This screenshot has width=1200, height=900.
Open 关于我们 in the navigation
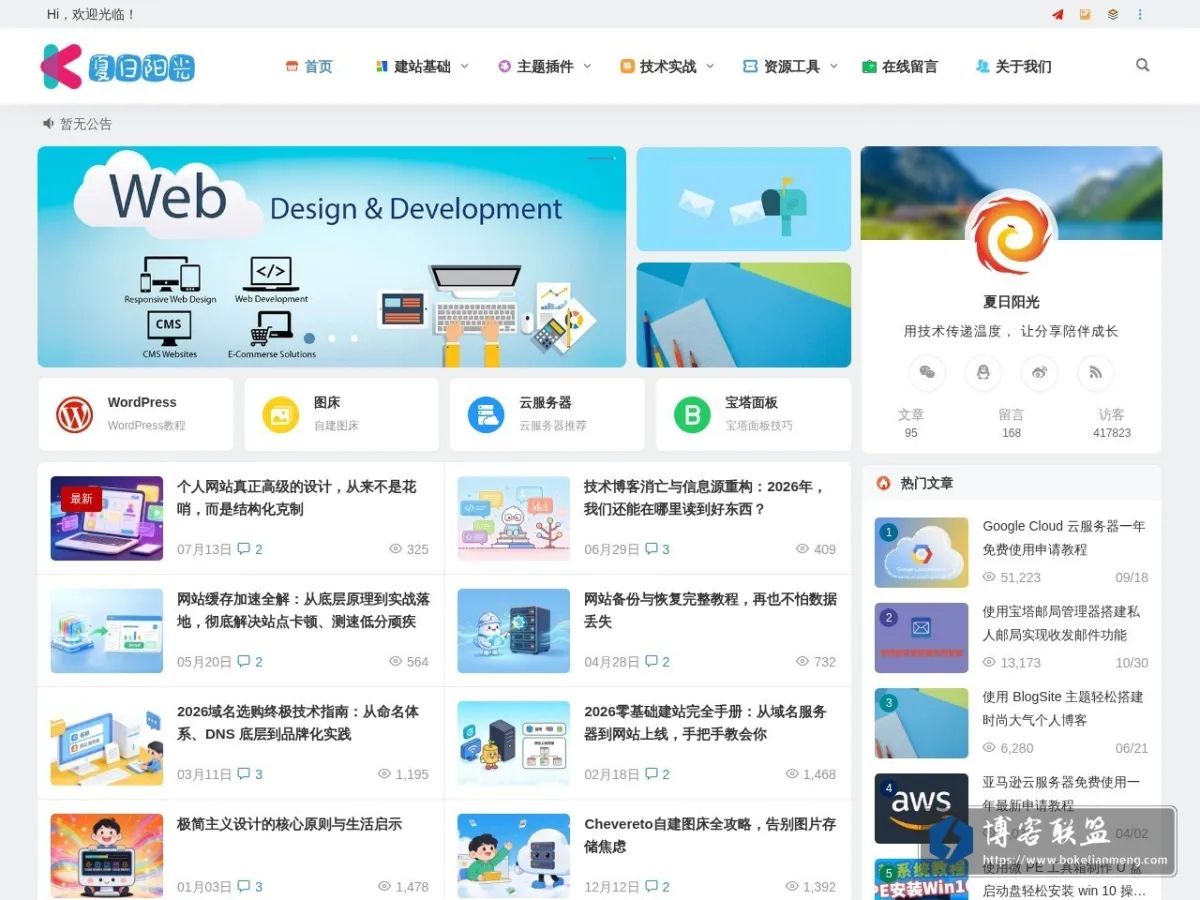click(1013, 66)
